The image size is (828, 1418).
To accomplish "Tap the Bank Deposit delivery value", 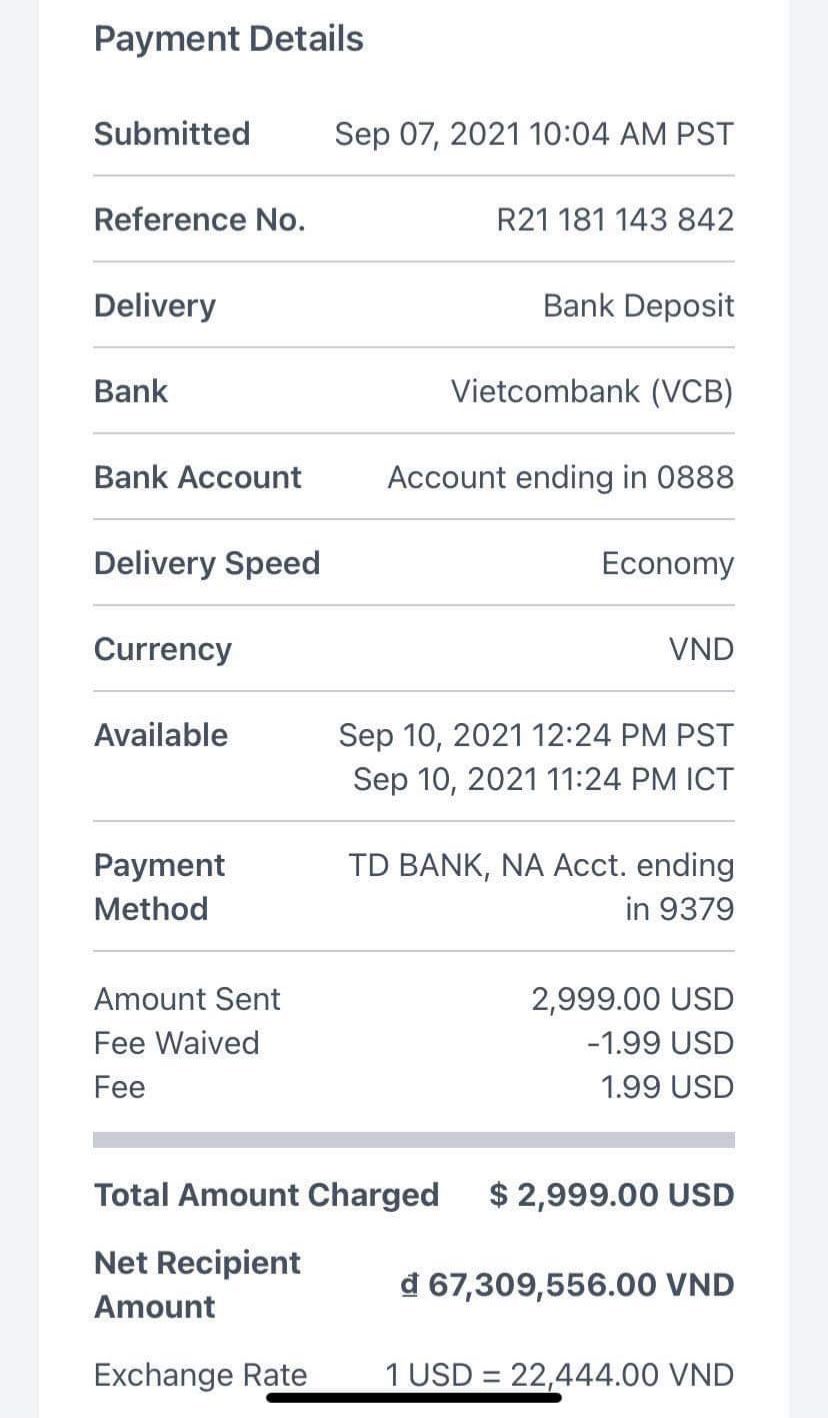I will tap(638, 306).
